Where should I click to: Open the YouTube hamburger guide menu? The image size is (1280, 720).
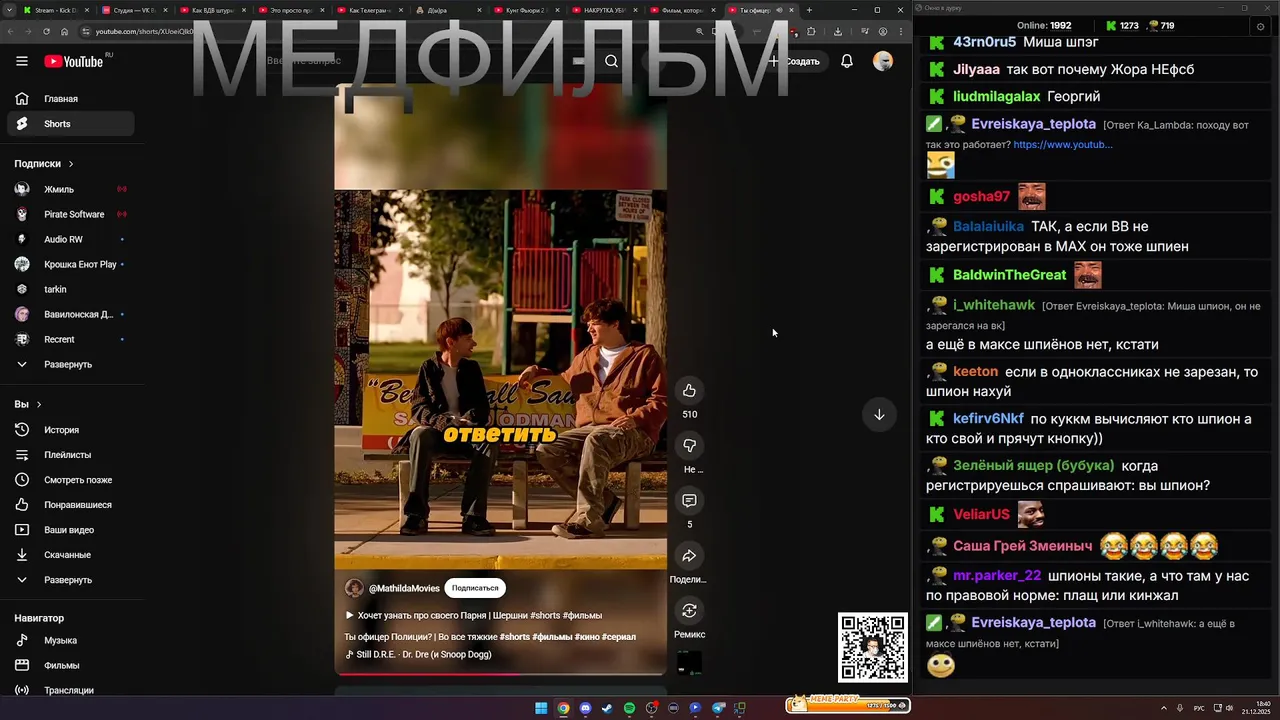(22, 61)
